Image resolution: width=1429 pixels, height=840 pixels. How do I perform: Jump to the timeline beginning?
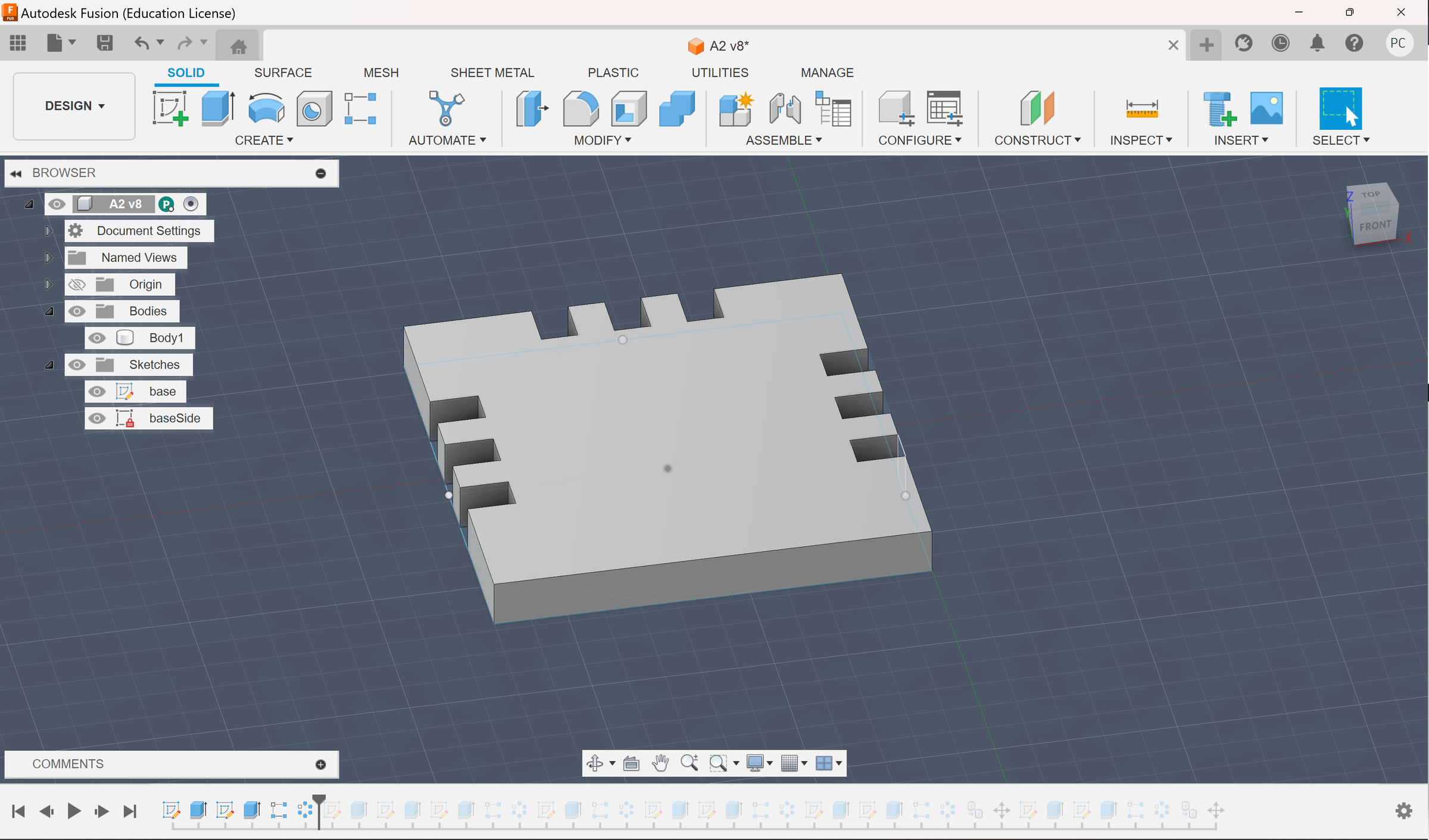[x=18, y=811]
